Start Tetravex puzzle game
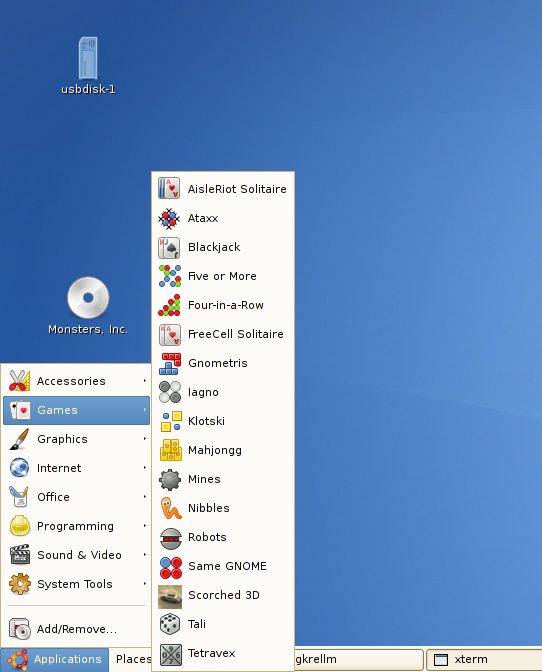The image size is (542, 672). point(223,653)
